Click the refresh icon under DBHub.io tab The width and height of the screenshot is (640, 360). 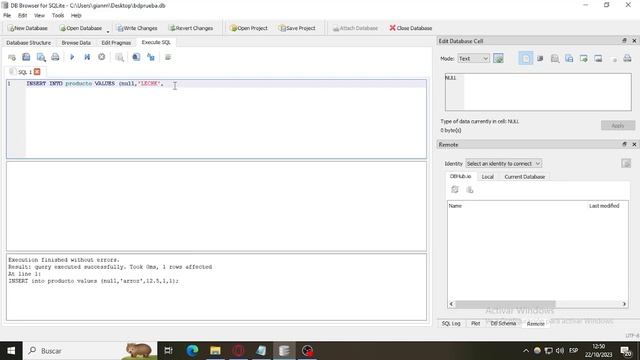pyautogui.click(x=455, y=190)
